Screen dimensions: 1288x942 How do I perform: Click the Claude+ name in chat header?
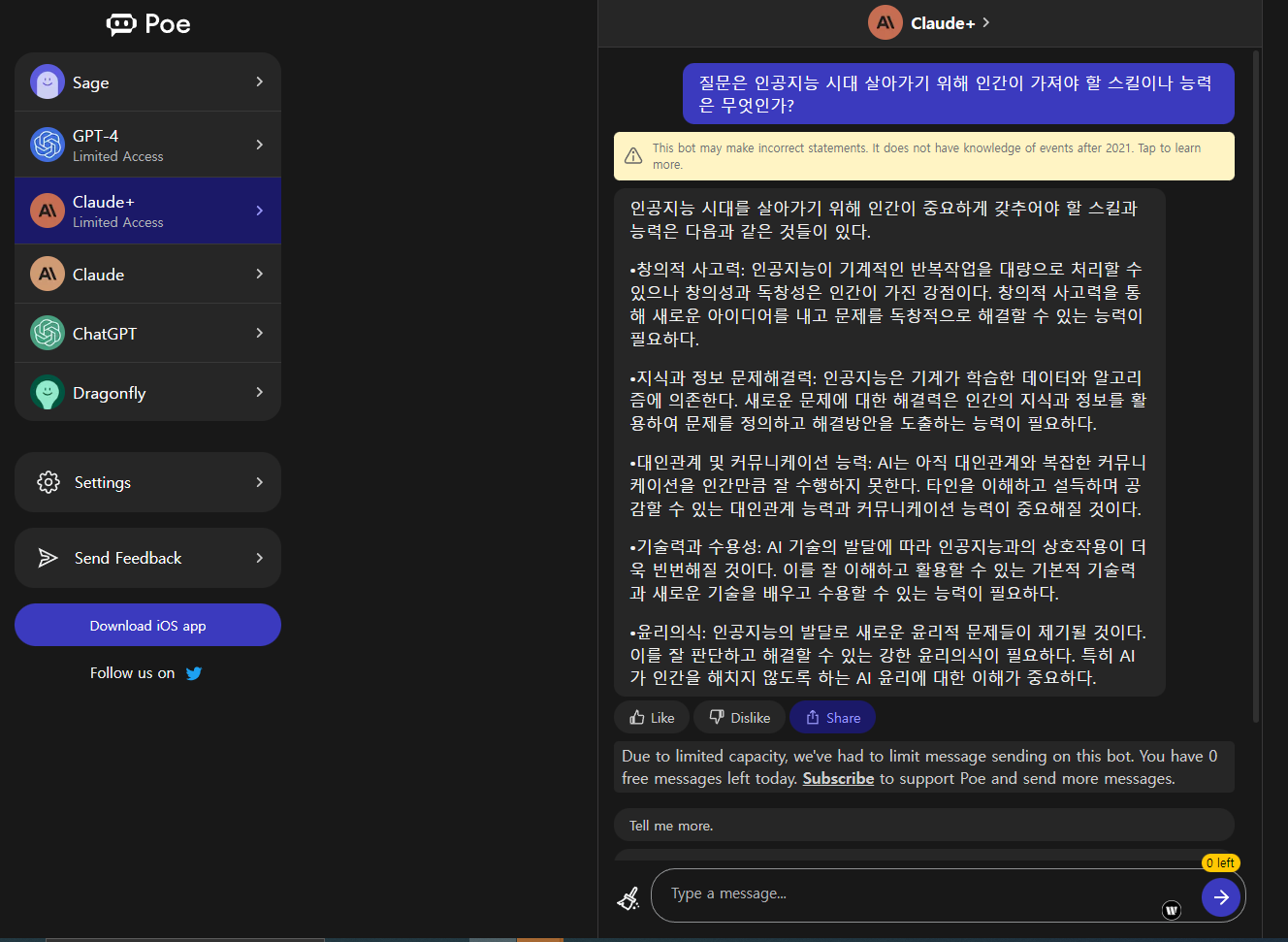point(943,23)
